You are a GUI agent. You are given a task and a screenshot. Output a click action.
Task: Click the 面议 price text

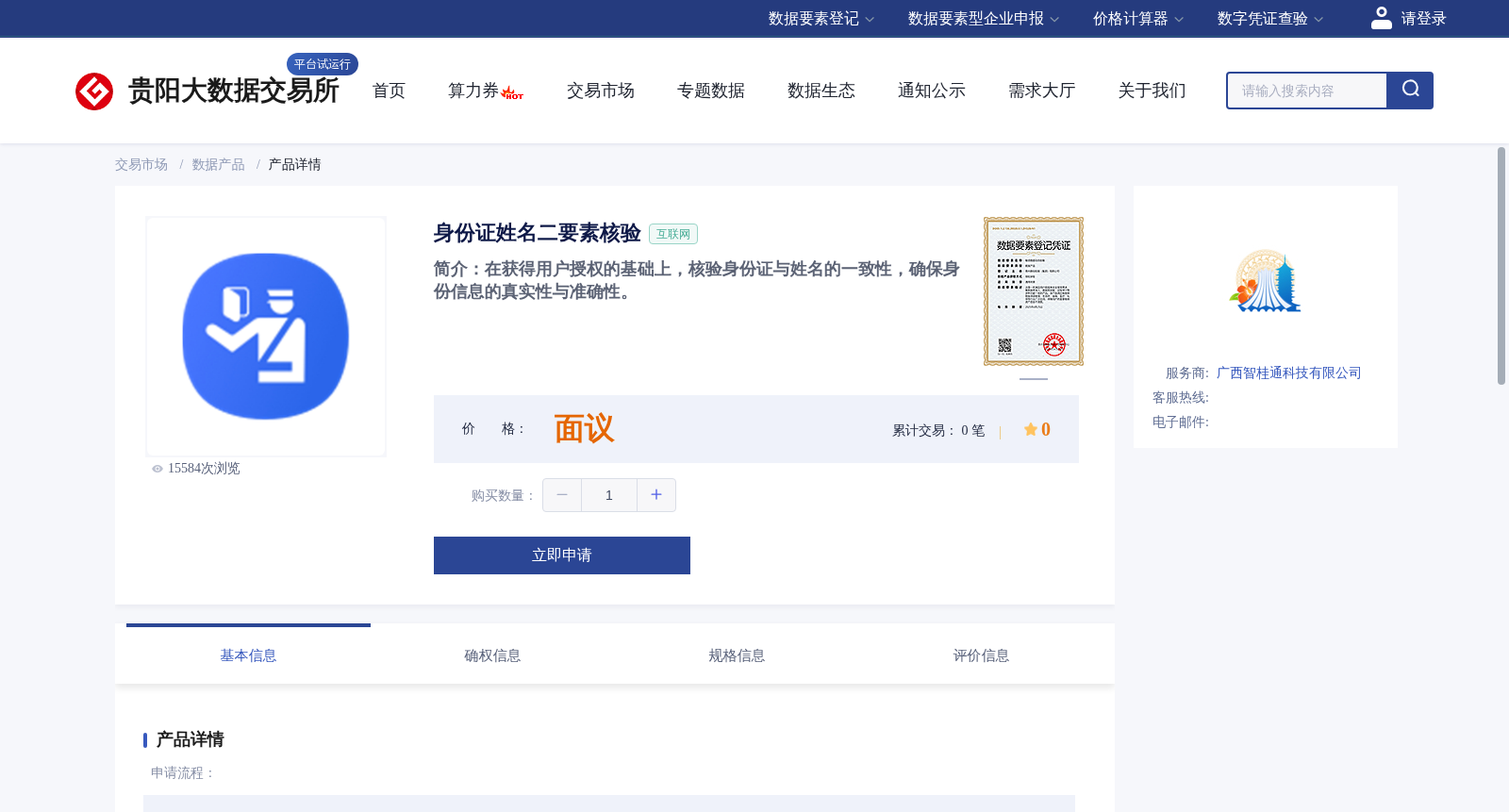(584, 429)
